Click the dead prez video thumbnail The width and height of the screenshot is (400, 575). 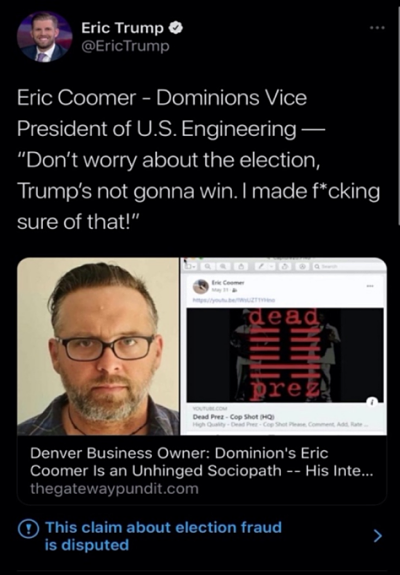(285, 355)
